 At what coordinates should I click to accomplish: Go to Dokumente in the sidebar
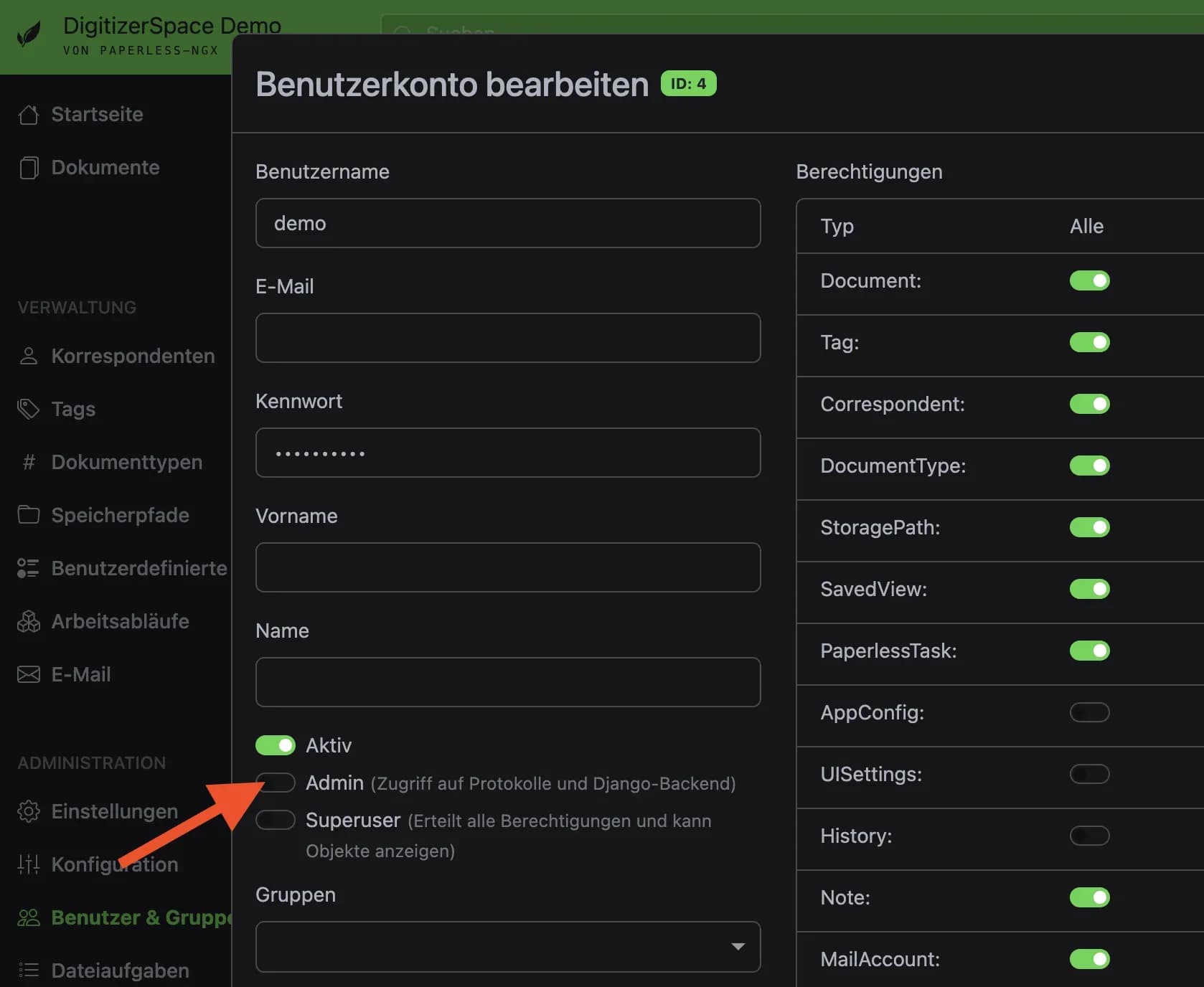pyautogui.click(x=105, y=168)
